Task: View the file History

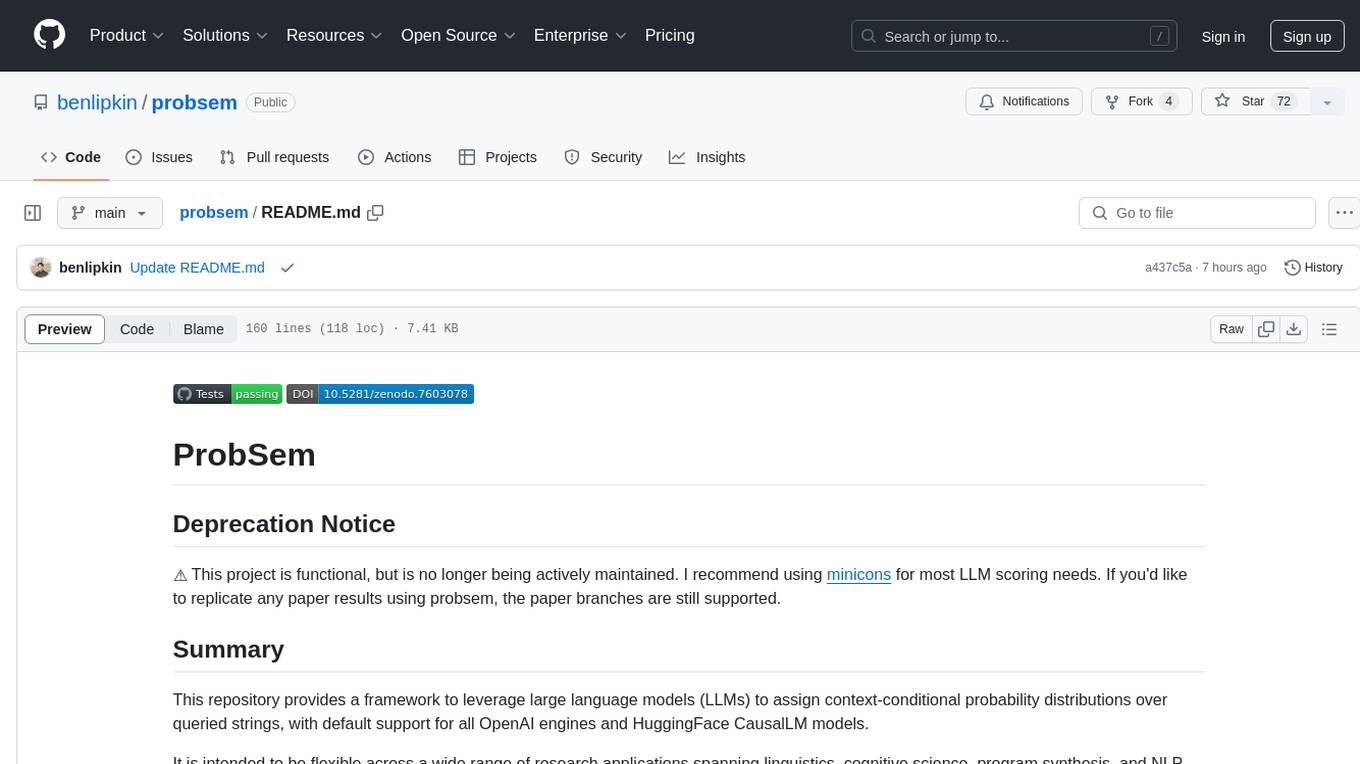Action: 1313,268
